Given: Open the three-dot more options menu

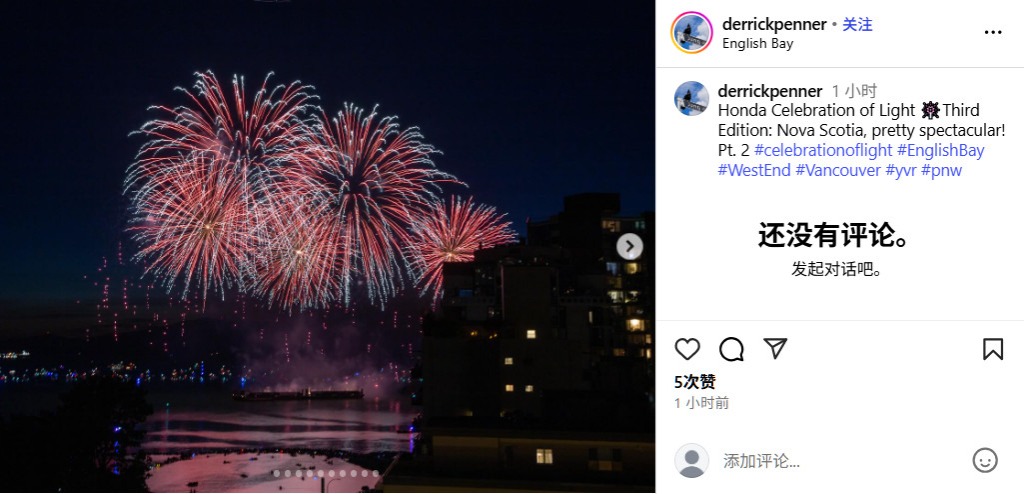Looking at the screenshot, I should pos(993,33).
